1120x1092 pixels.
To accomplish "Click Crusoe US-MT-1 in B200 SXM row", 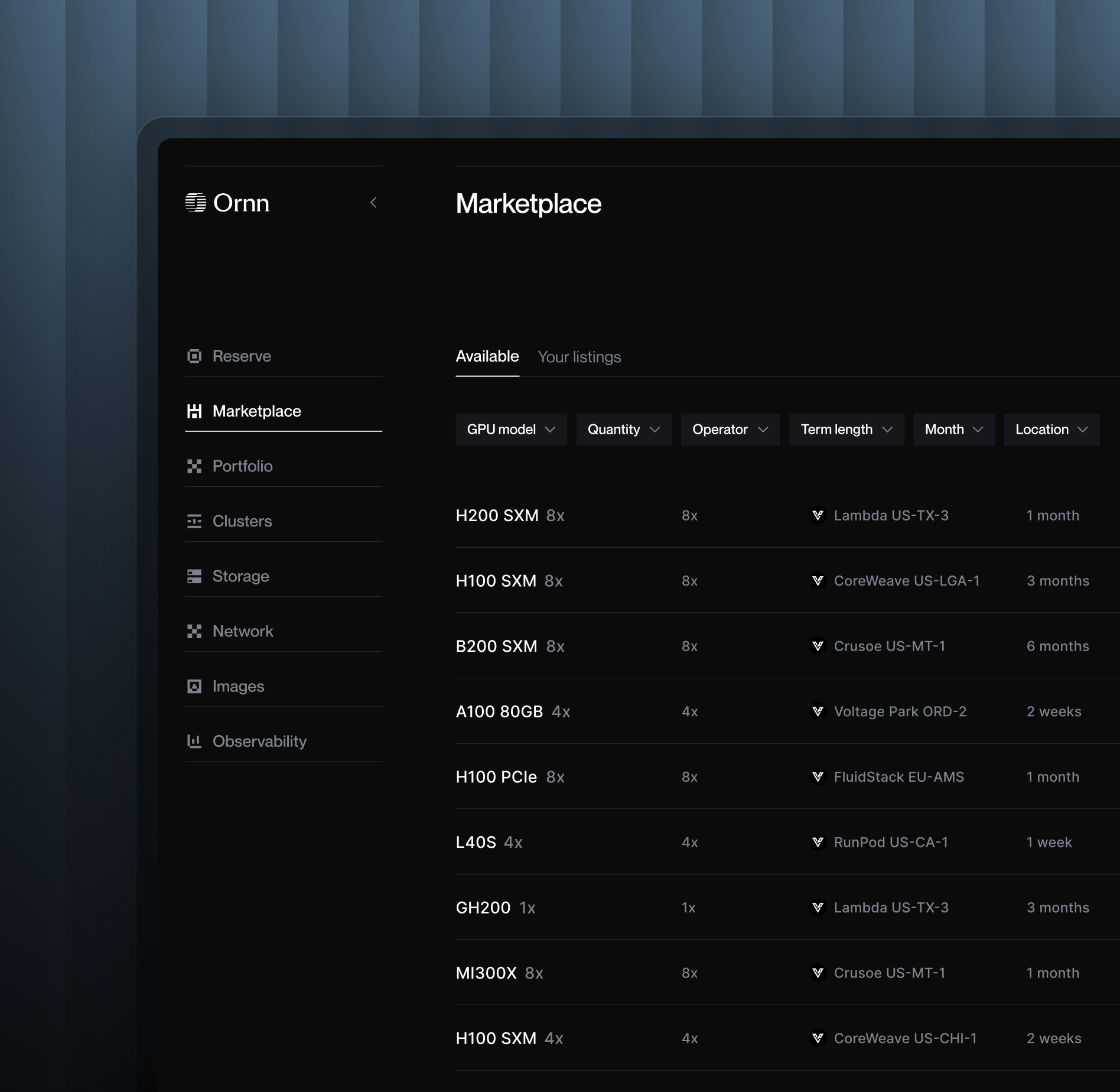I will pyautogui.click(x=890, y=646).
